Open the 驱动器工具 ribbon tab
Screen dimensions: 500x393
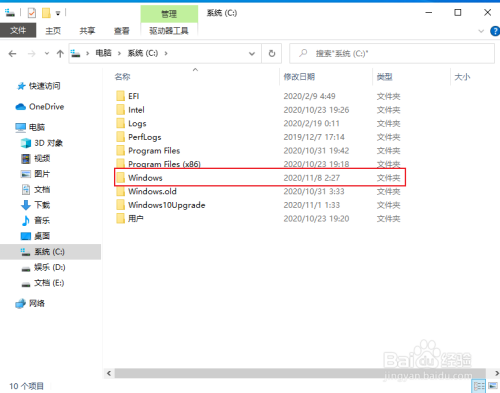coord(169,31)
